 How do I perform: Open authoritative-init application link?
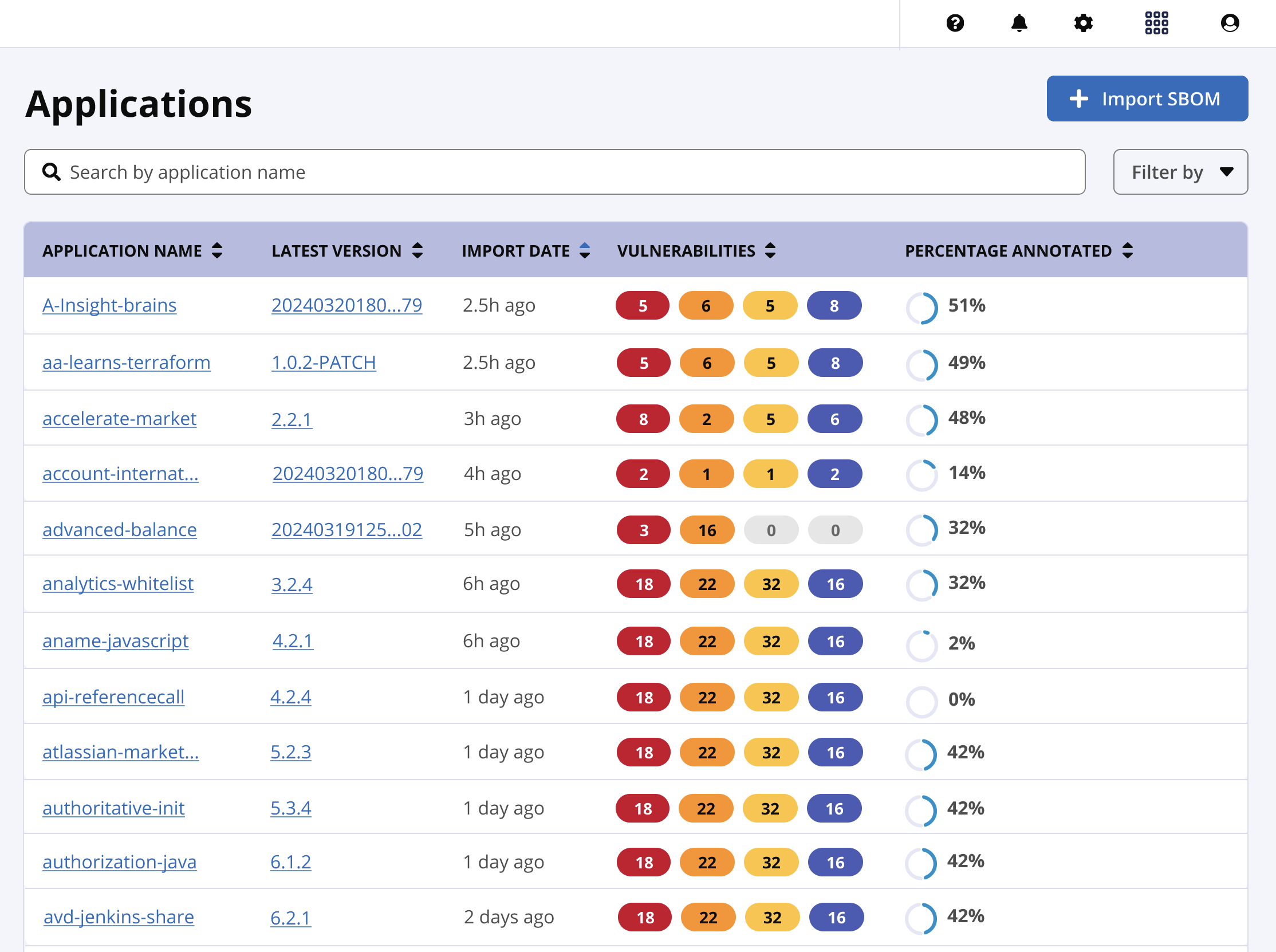[113, 808]
